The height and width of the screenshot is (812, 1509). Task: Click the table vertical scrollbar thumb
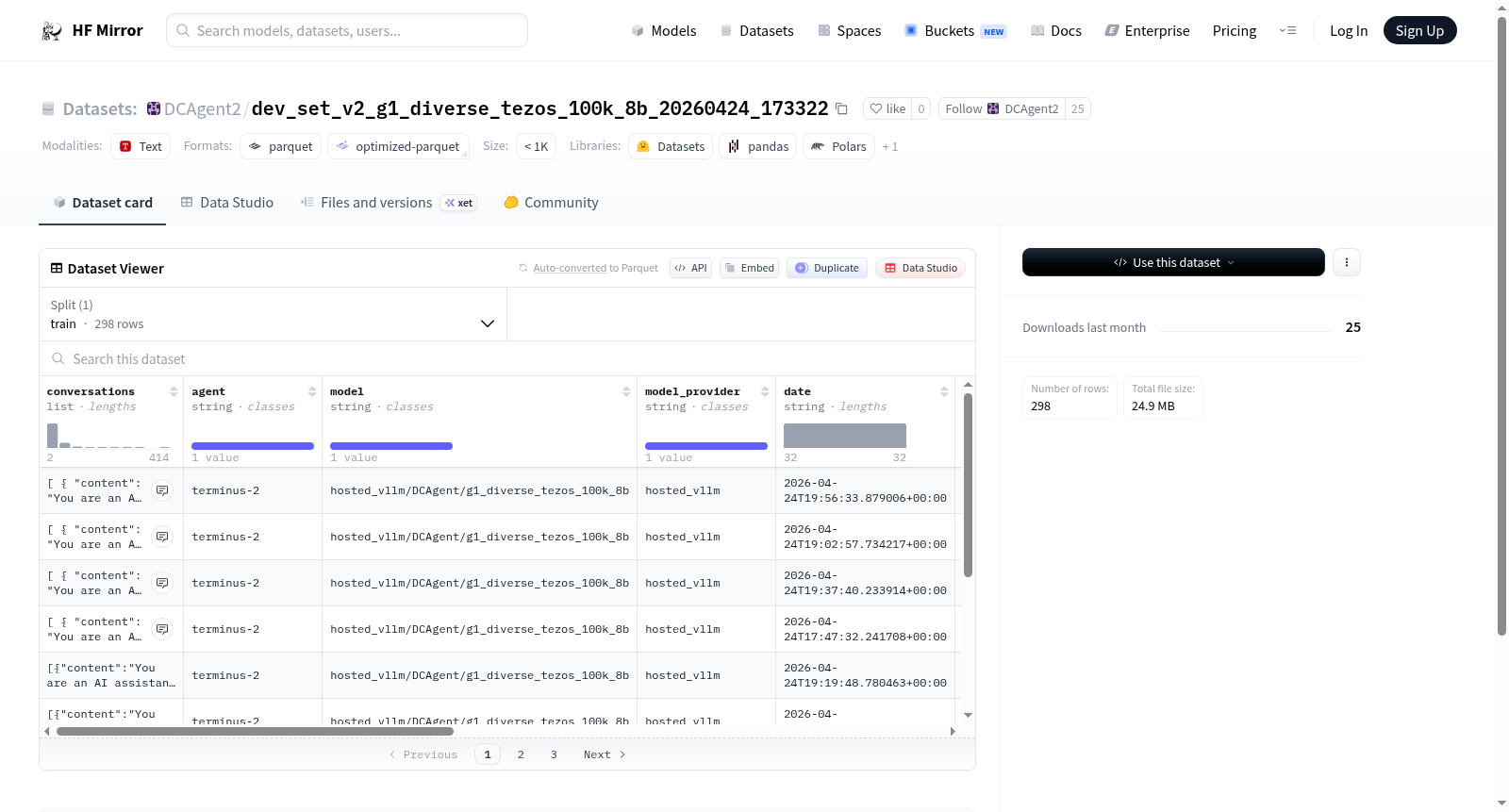(968, 485)
